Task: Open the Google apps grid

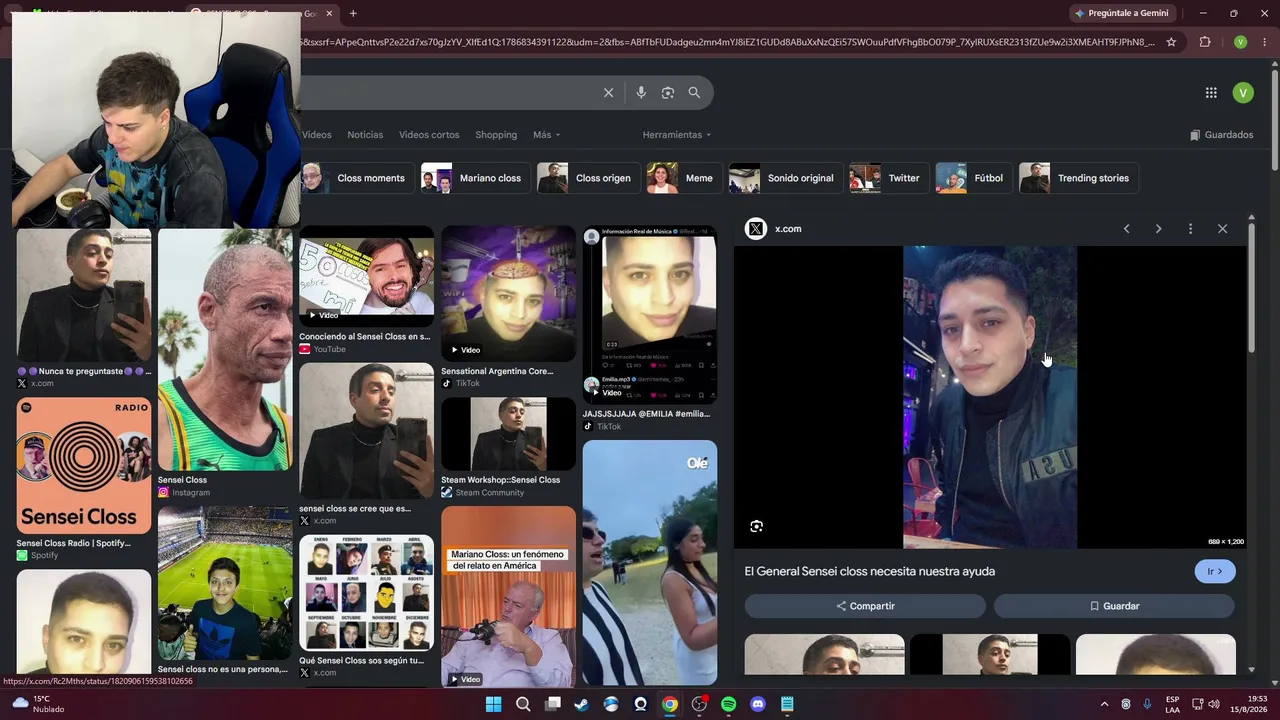Action: coord(1211,93)
